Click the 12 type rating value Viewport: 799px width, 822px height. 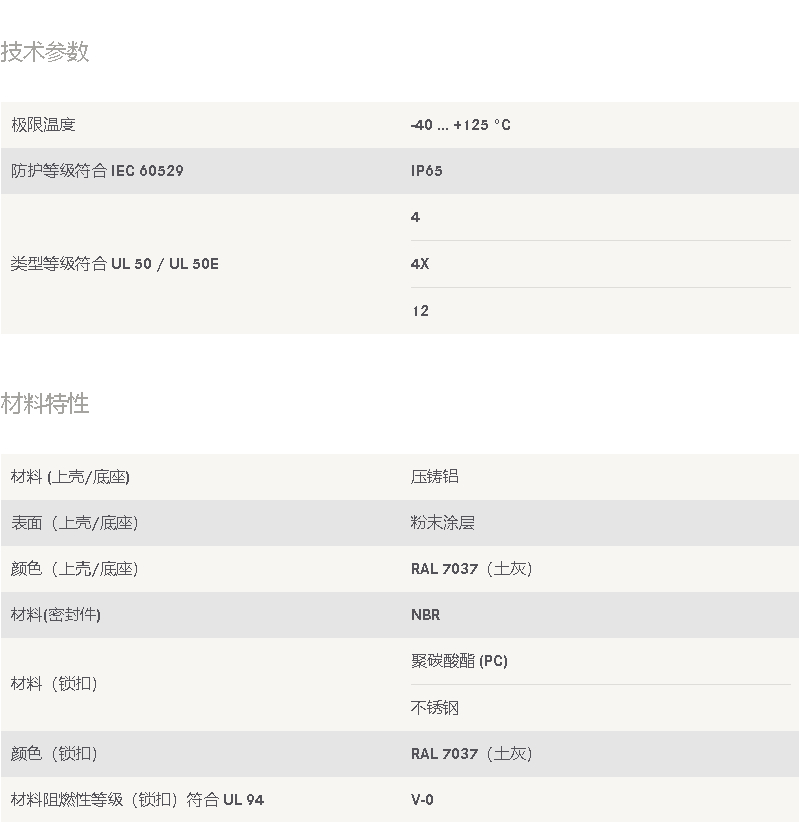click(x=420, y=311)
